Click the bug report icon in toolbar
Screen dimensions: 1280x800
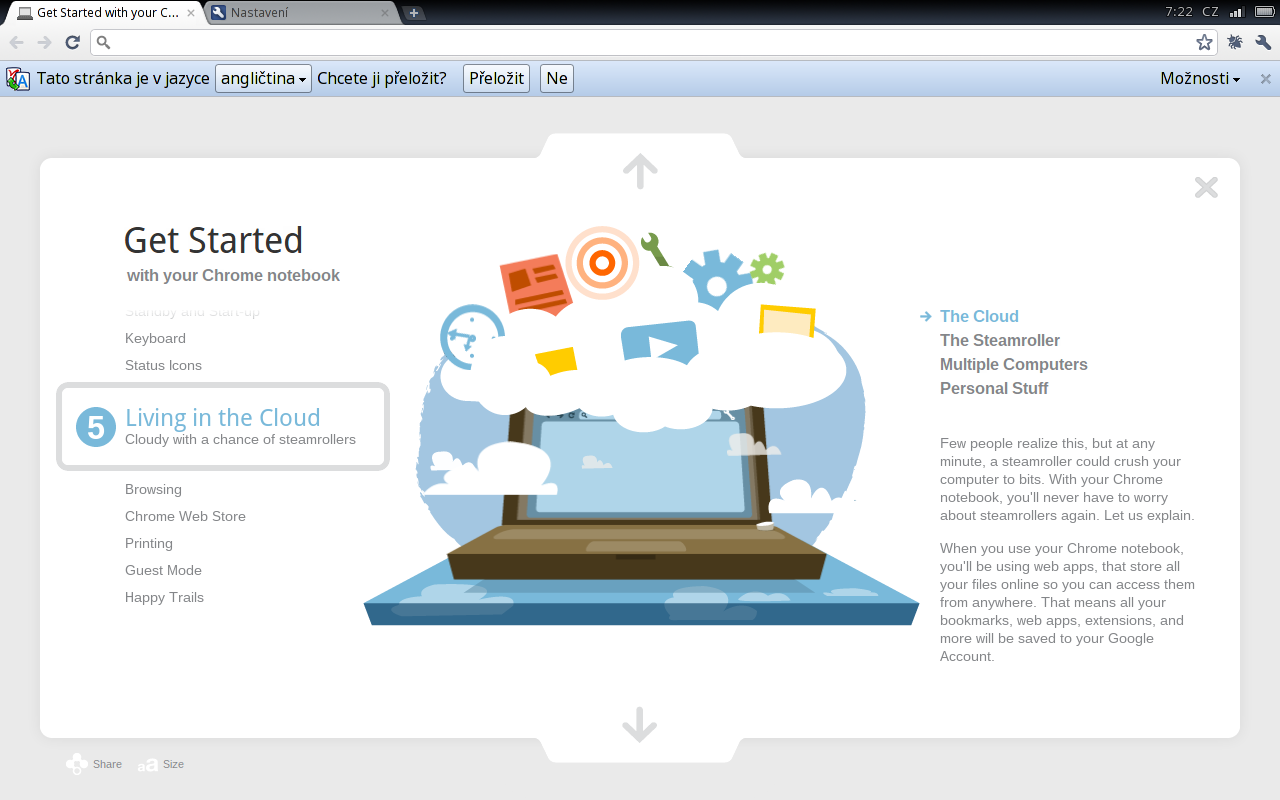coord(1235,42)
